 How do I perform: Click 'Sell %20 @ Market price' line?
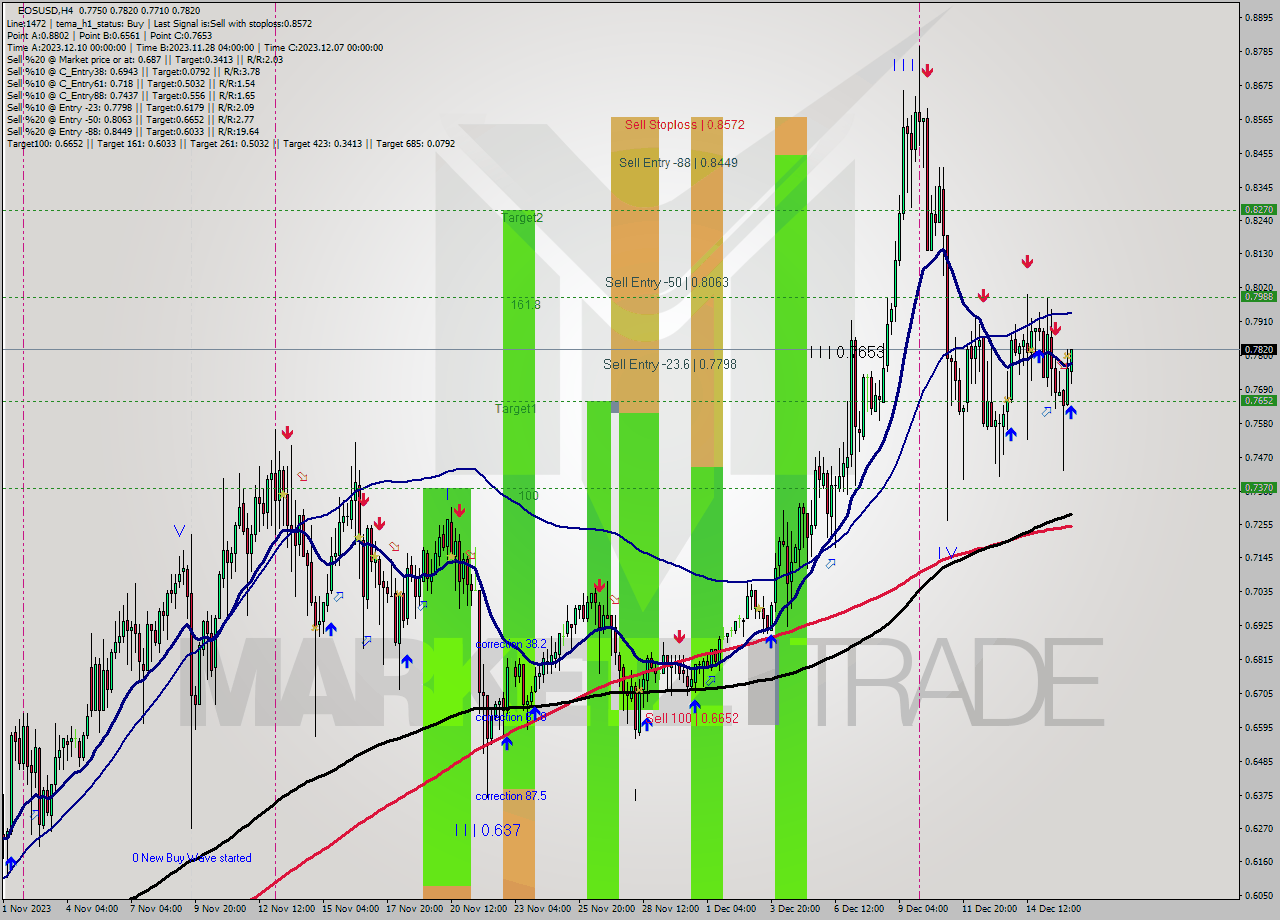tap(145, 59)
